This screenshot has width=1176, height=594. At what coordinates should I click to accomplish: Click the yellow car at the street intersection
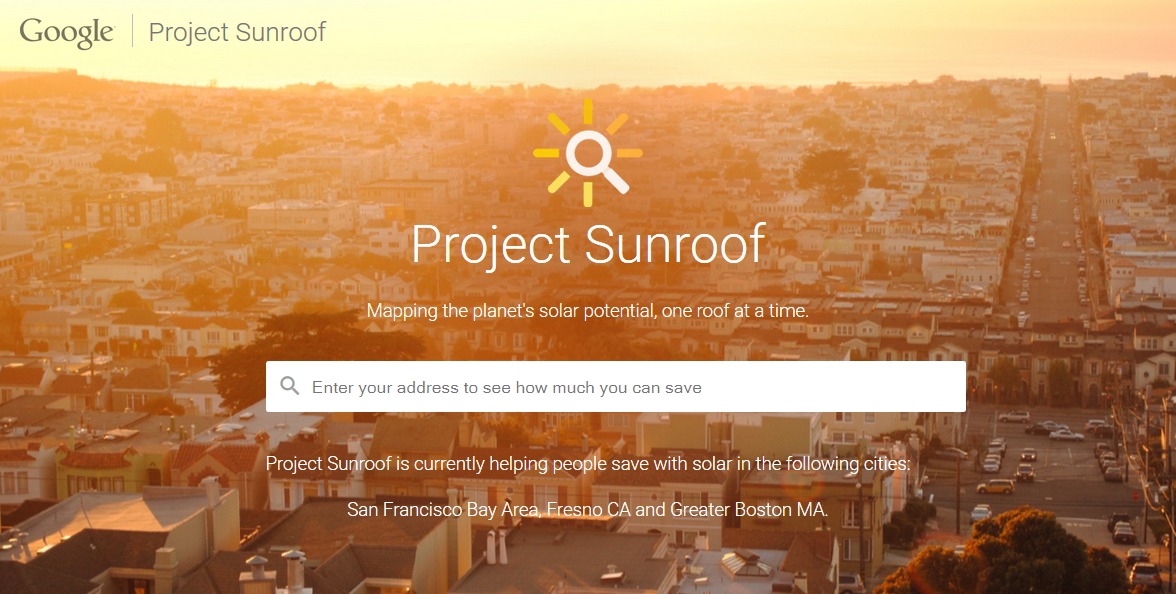pos(996,487)
